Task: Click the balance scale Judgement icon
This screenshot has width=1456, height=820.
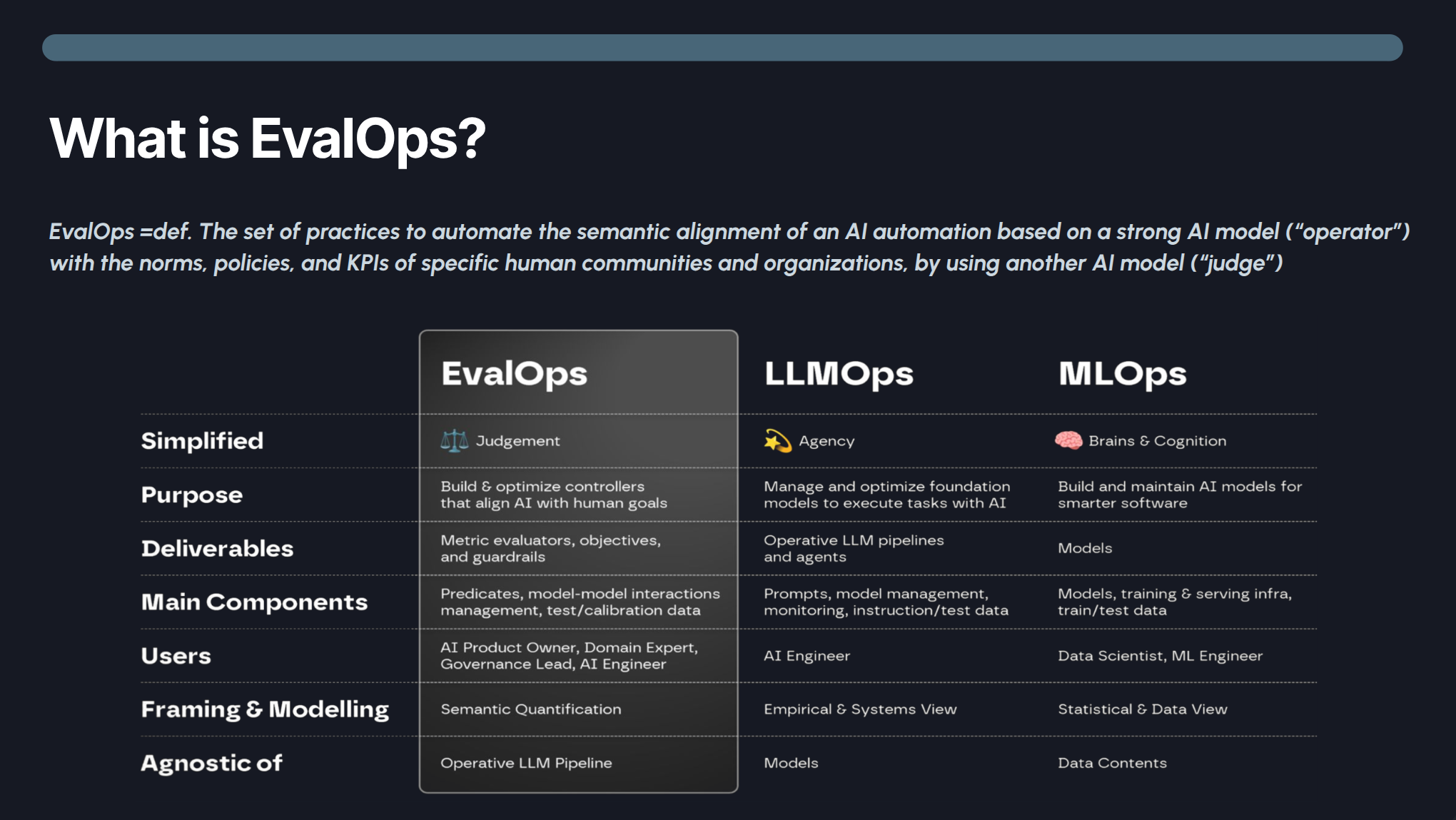Action: point(455,440)
